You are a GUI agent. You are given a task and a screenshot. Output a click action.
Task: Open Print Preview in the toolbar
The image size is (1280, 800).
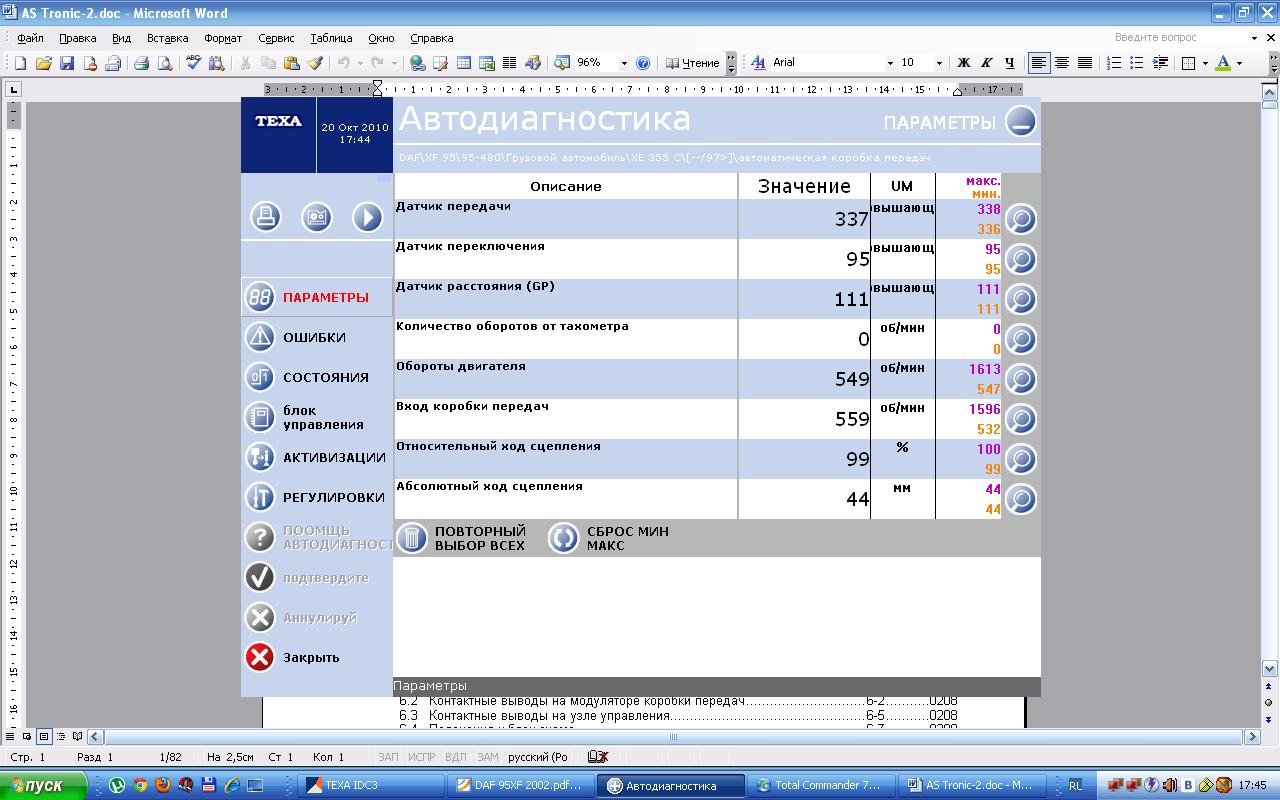(x=164, y=63)
